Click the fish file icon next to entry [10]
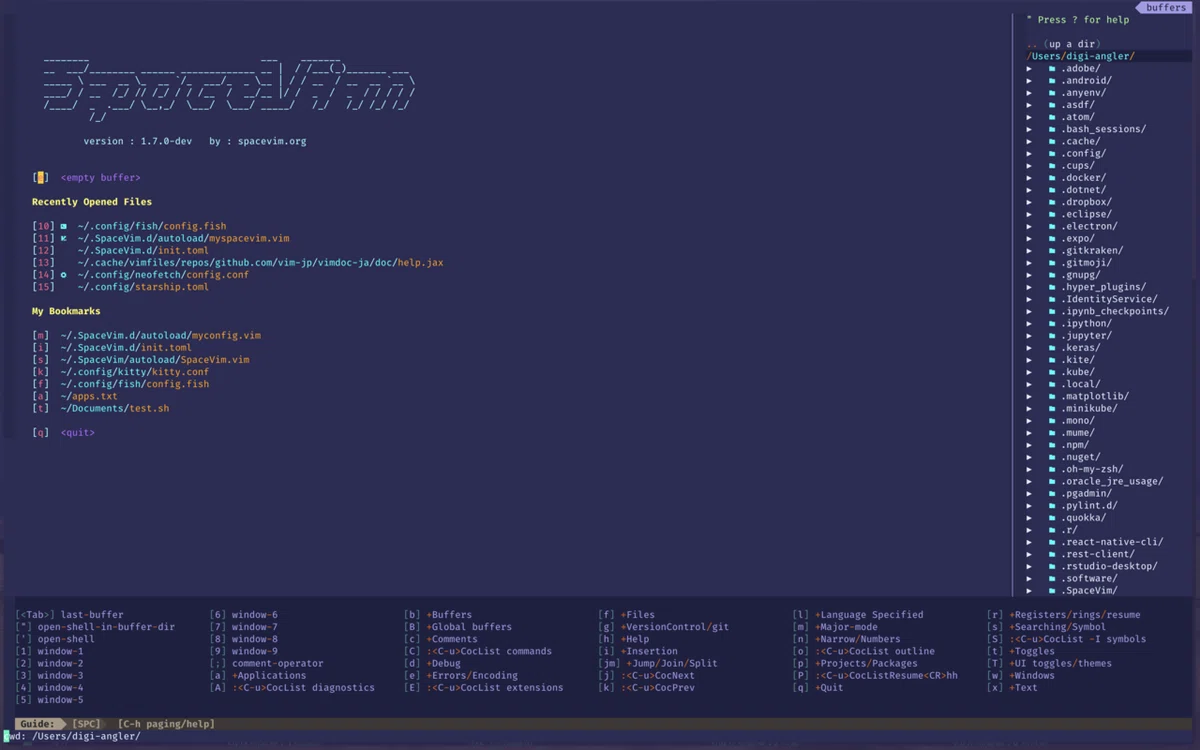This screenshot has height=750, width=1200. click(x=64, y=227)
